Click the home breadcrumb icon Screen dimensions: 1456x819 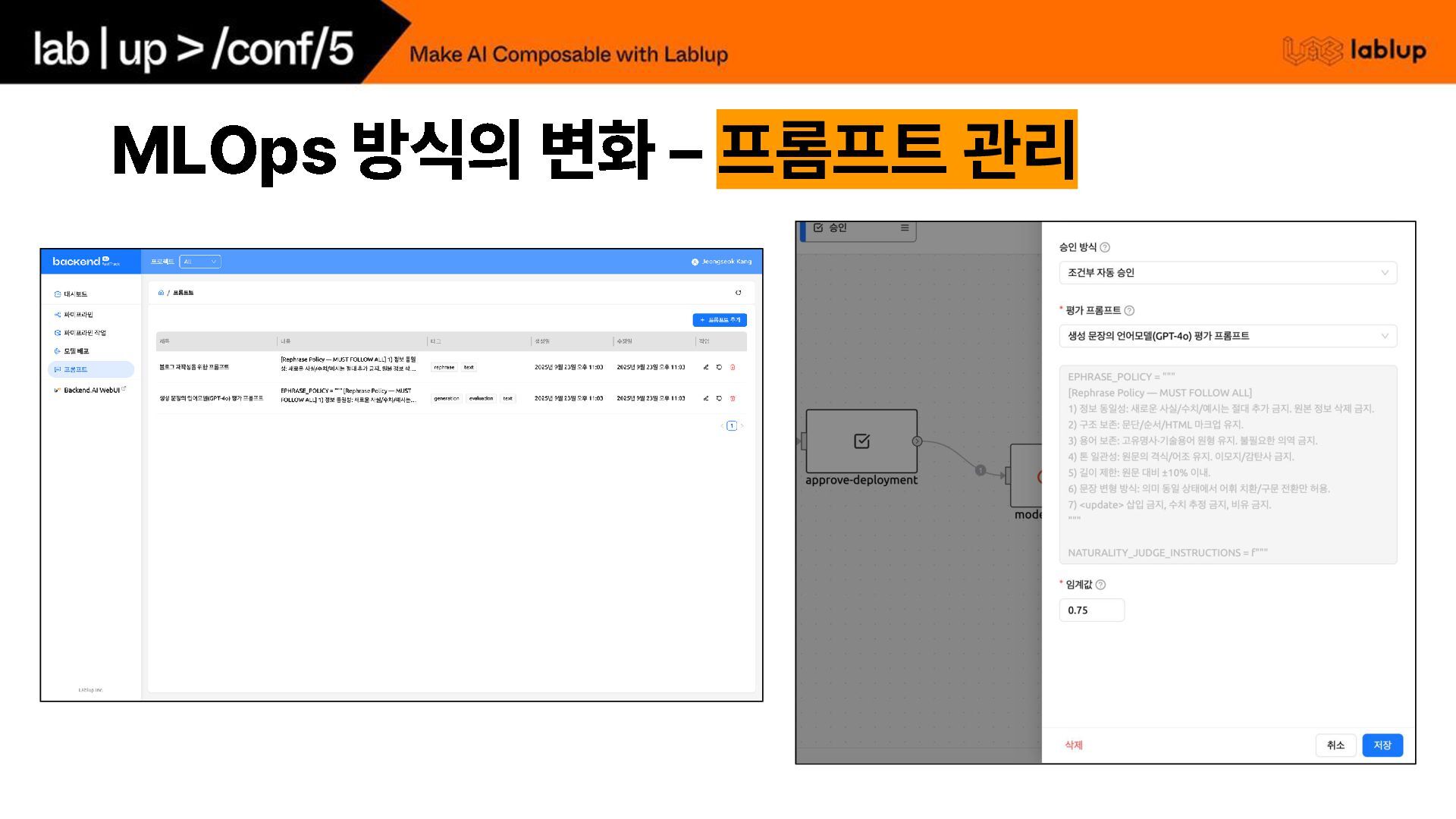pos(161,293)
